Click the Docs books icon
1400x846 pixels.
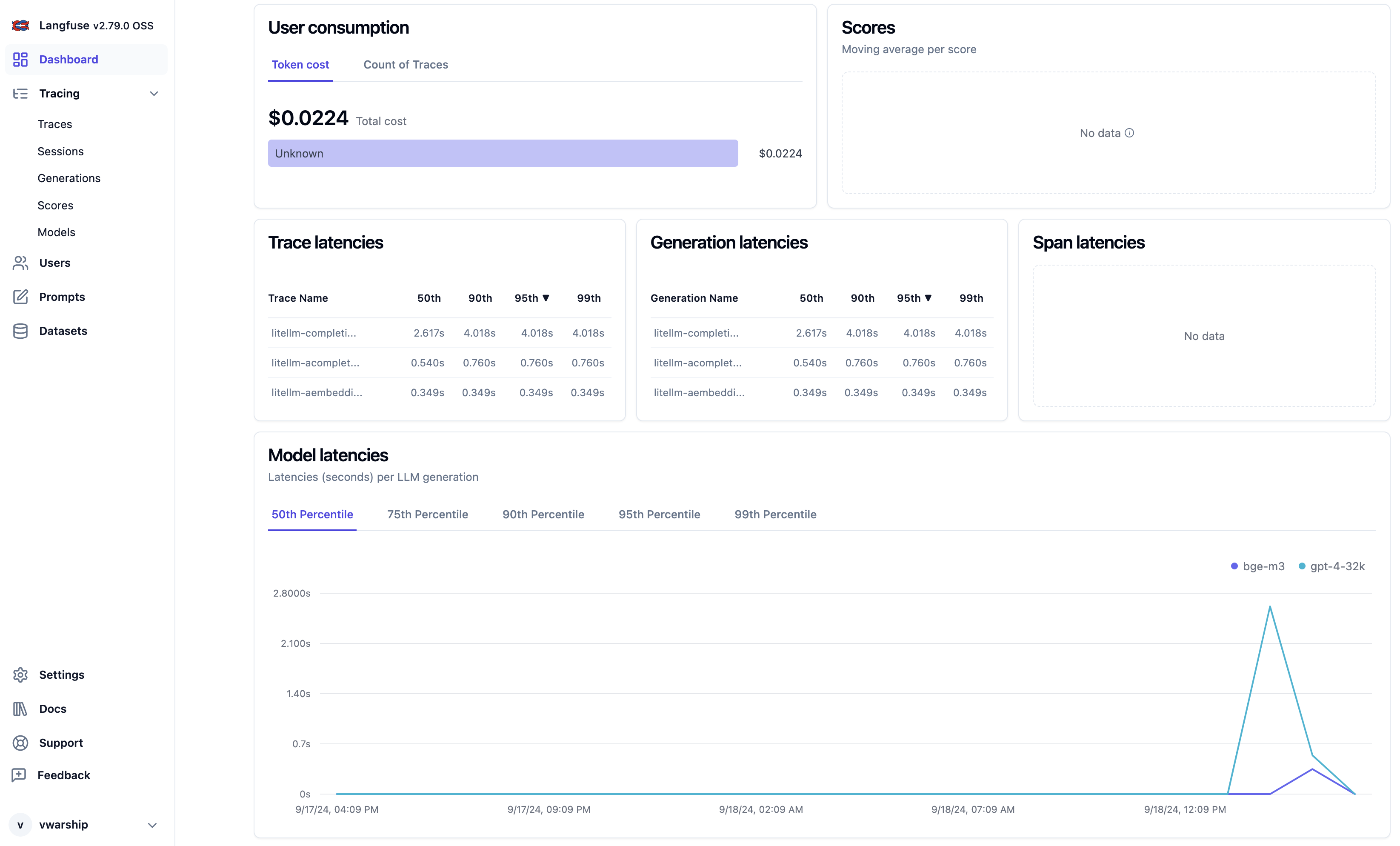pos(20,709)
